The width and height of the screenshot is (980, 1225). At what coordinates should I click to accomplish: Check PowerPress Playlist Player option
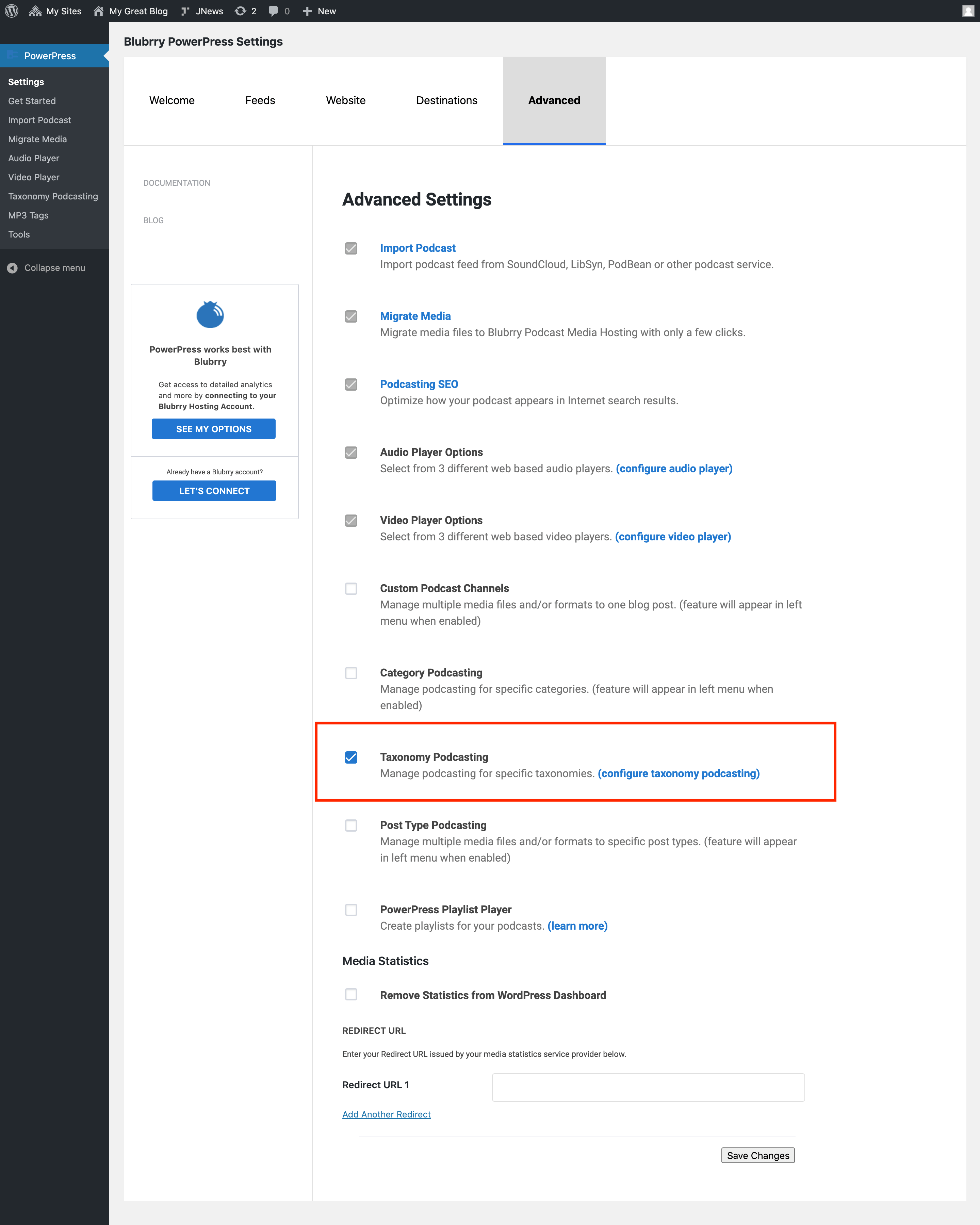click(x=351, y=910)
